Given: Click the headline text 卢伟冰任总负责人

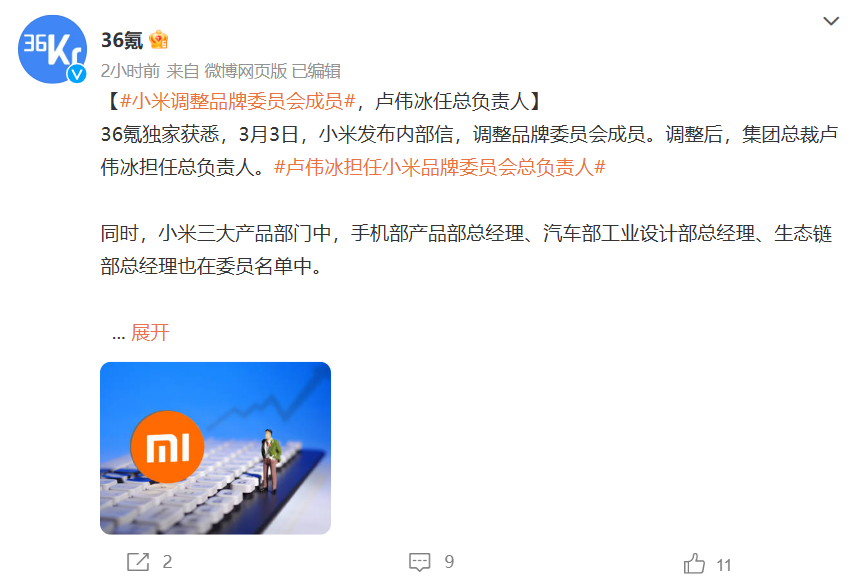Looking at the screenshot, I should [x=452, y=101].
